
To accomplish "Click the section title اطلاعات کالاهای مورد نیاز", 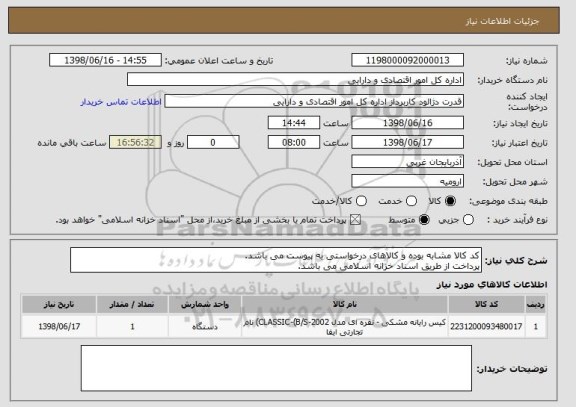I will pyautogui.click(x=492, y=285).
